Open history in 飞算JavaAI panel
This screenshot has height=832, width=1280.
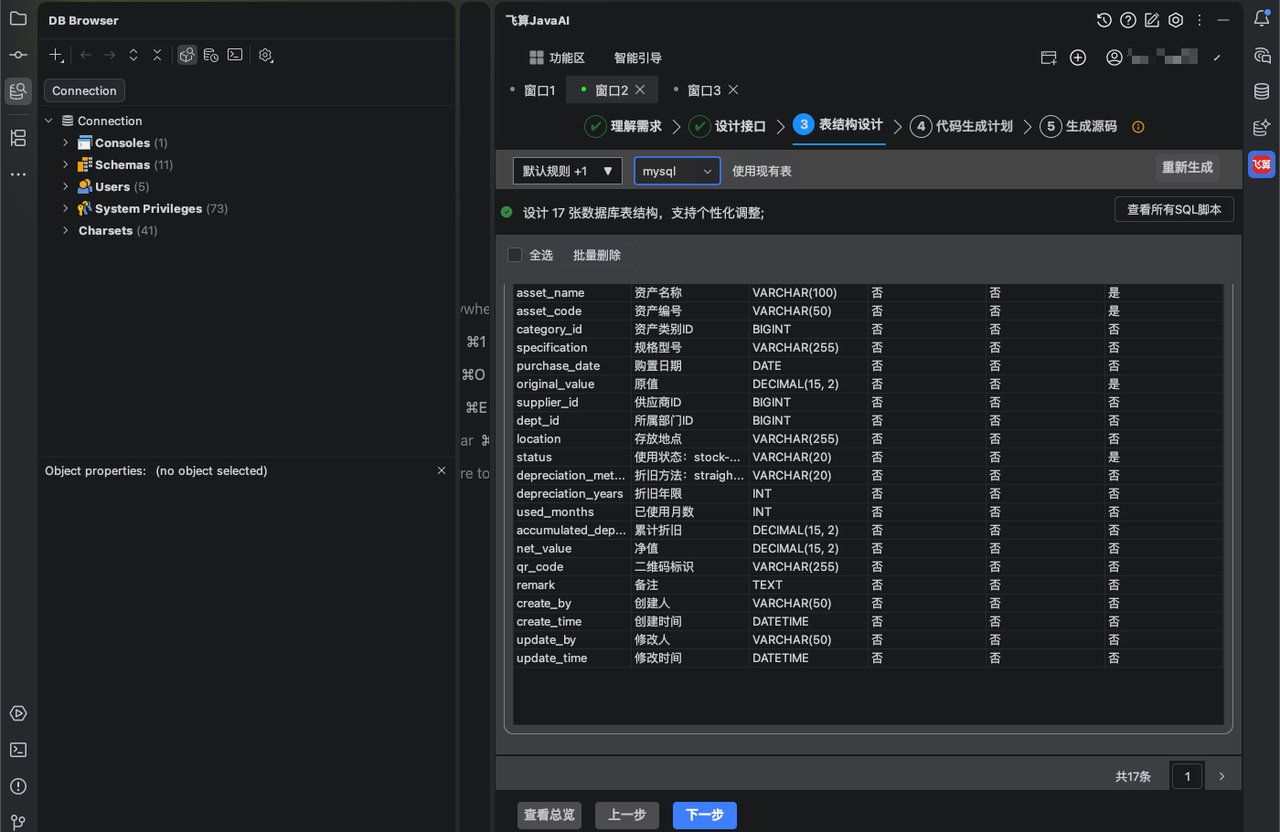coord(1104,20)
